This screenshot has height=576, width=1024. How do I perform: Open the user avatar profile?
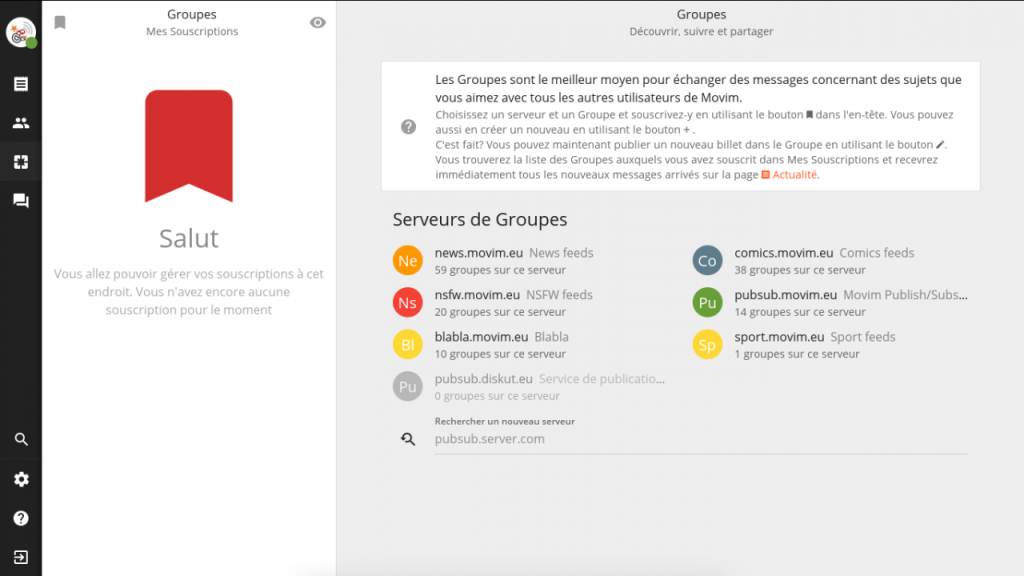tap(21, 32)
